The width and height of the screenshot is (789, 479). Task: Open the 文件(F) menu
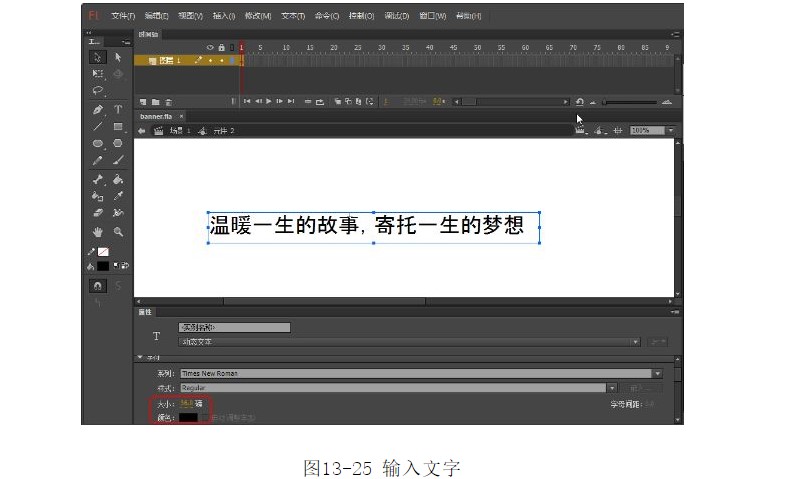click(123, 16)
